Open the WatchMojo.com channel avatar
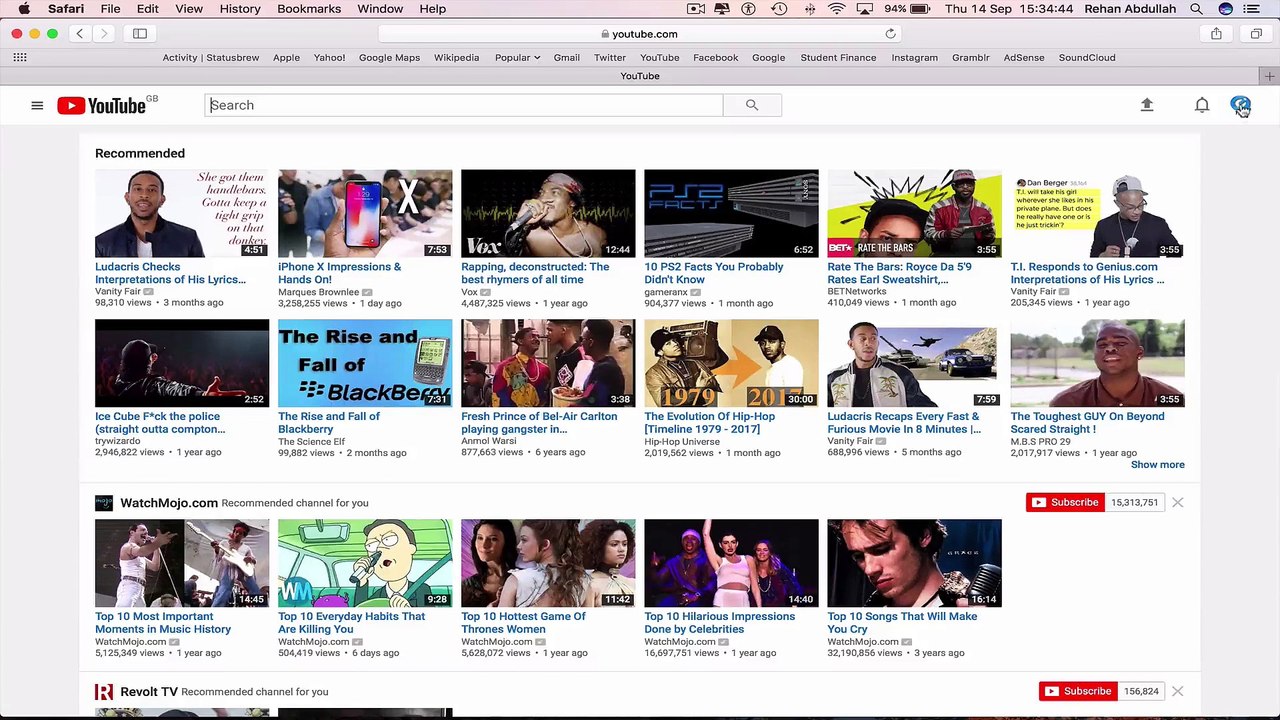Screen dimensions: 1280x720 tap(104, 503)
